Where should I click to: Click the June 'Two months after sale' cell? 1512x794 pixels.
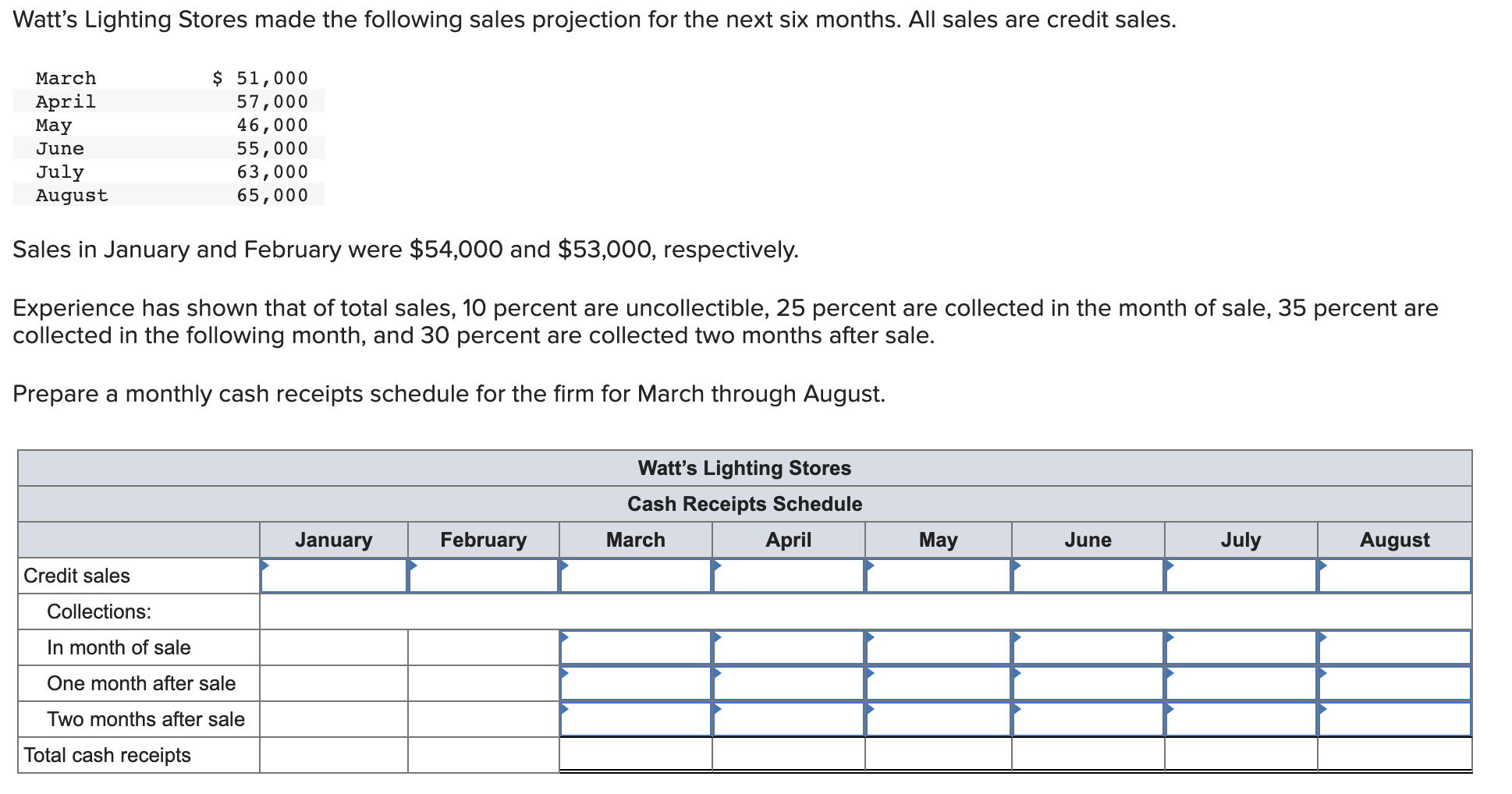point(1087,718)
